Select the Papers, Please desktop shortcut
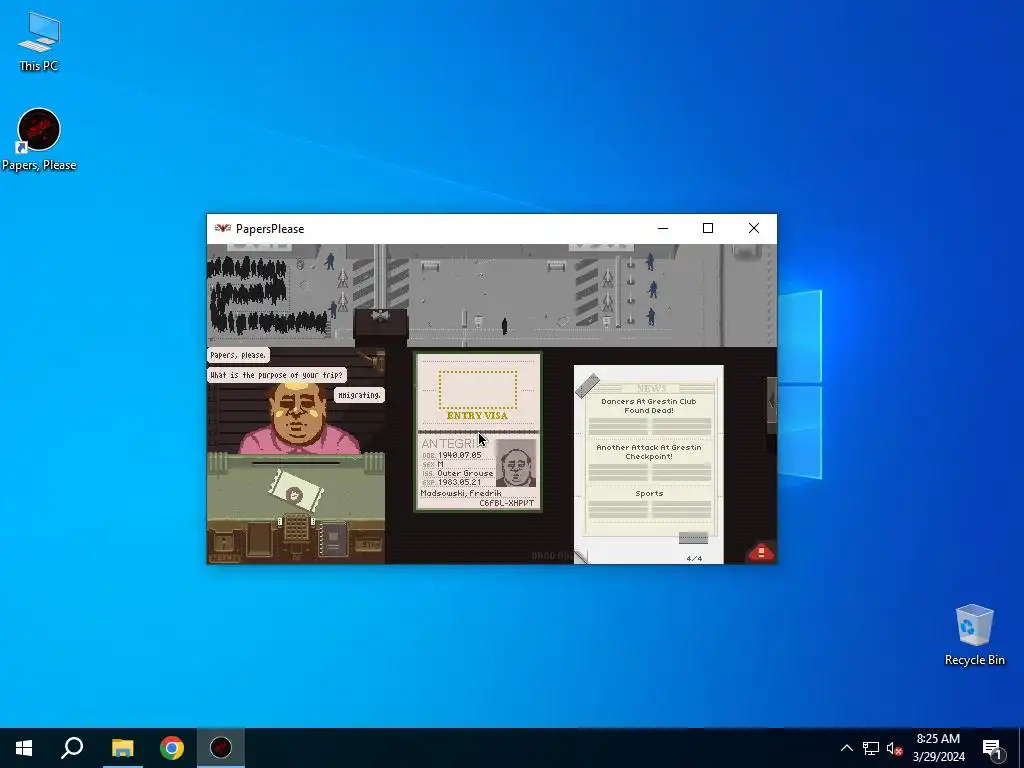Image resolution: width=1024 pixels, height=768 pixels. 39,140
